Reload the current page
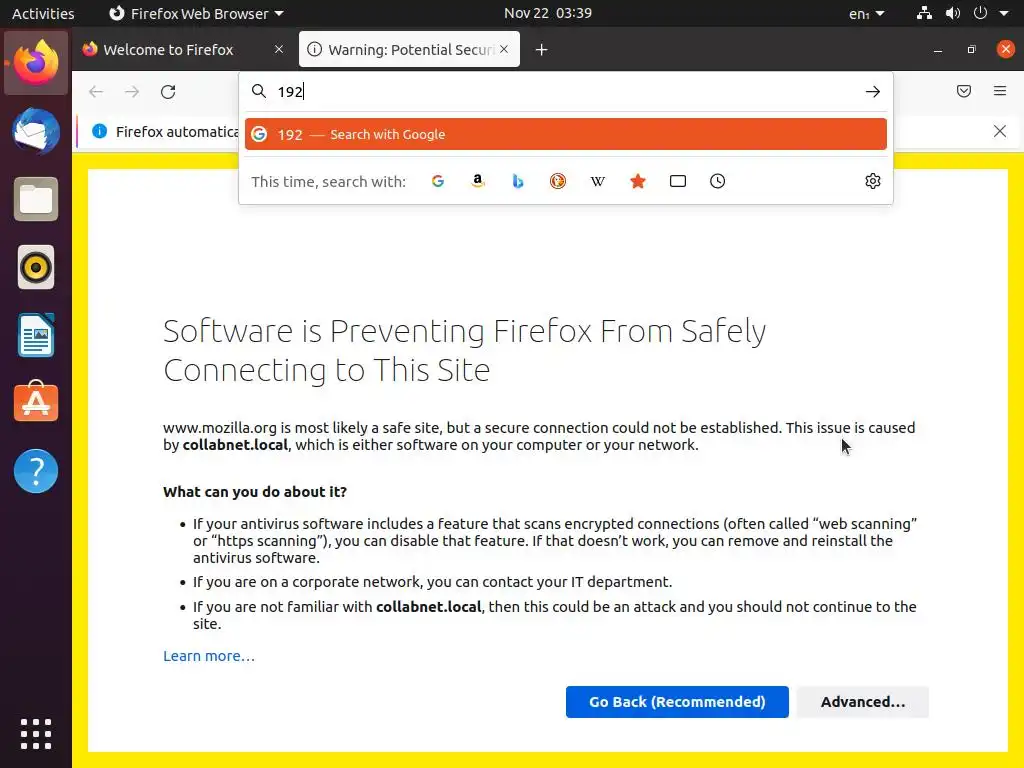The image size is (1024, 768). (x=168, y=92)
